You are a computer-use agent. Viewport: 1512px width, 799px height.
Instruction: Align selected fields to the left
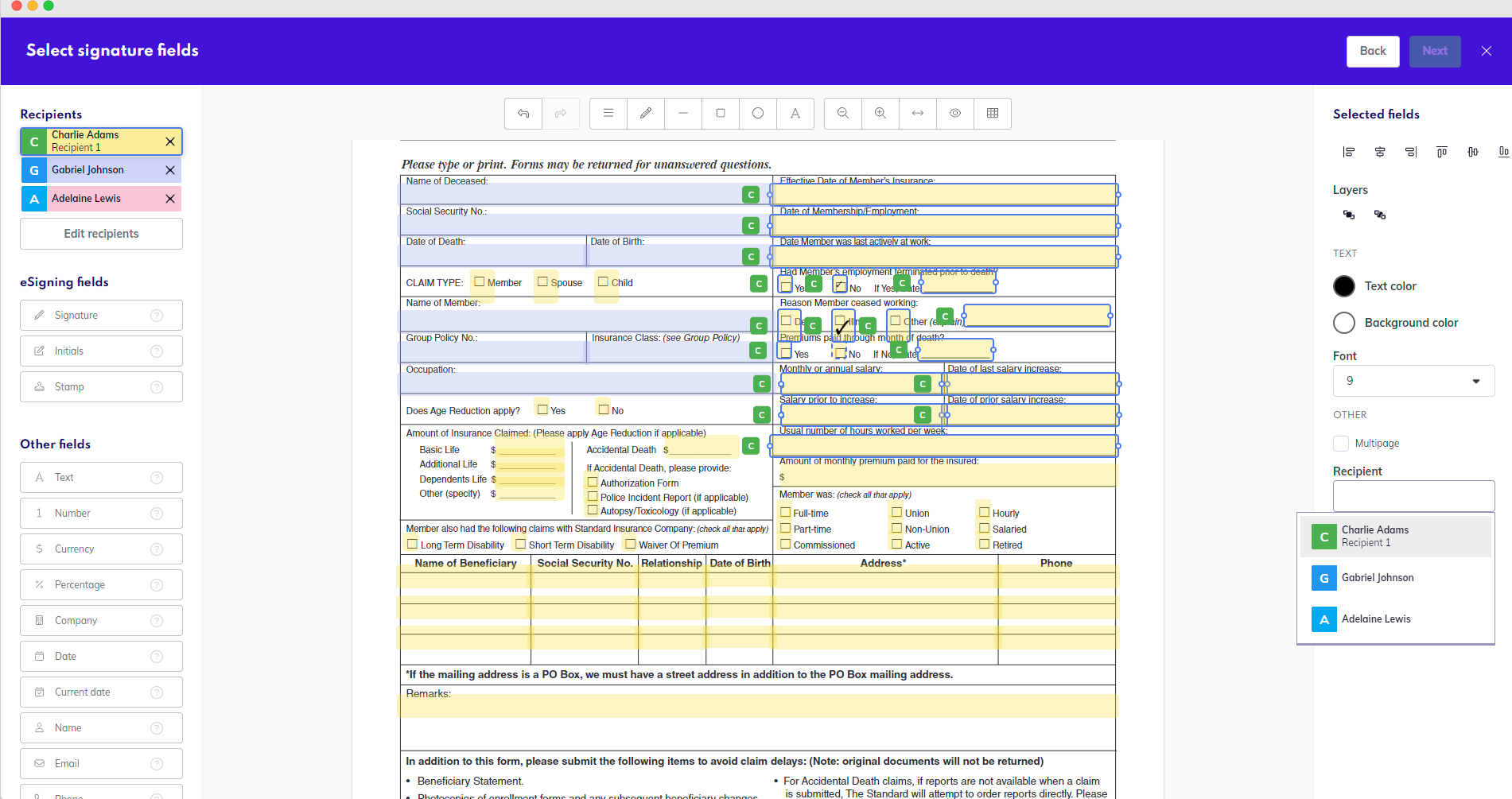1348,151
